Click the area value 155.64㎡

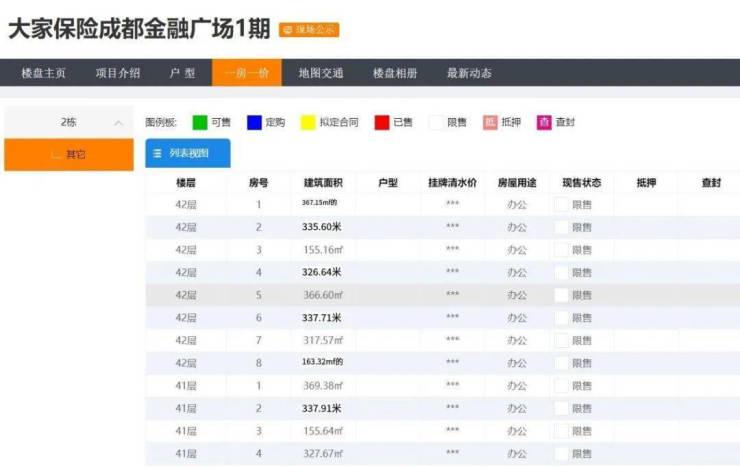(323, 431)
